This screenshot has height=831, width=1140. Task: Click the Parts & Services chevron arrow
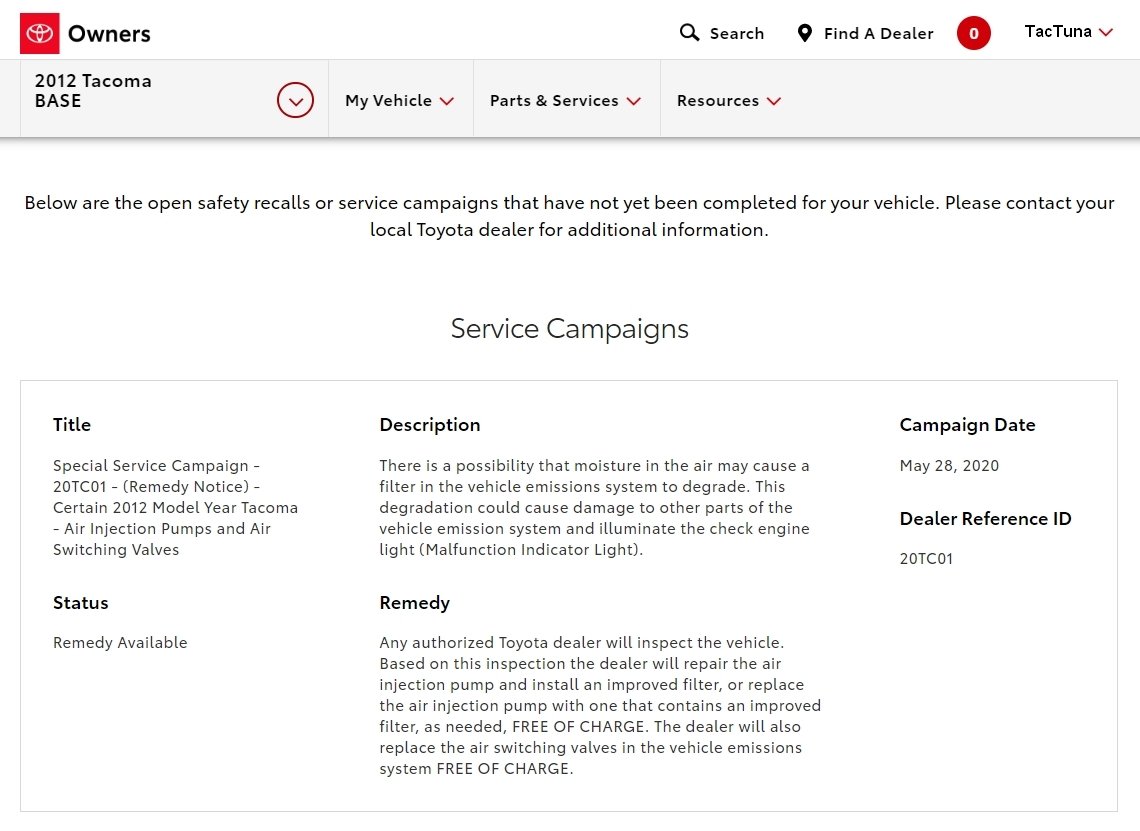[x=634, y=101]
